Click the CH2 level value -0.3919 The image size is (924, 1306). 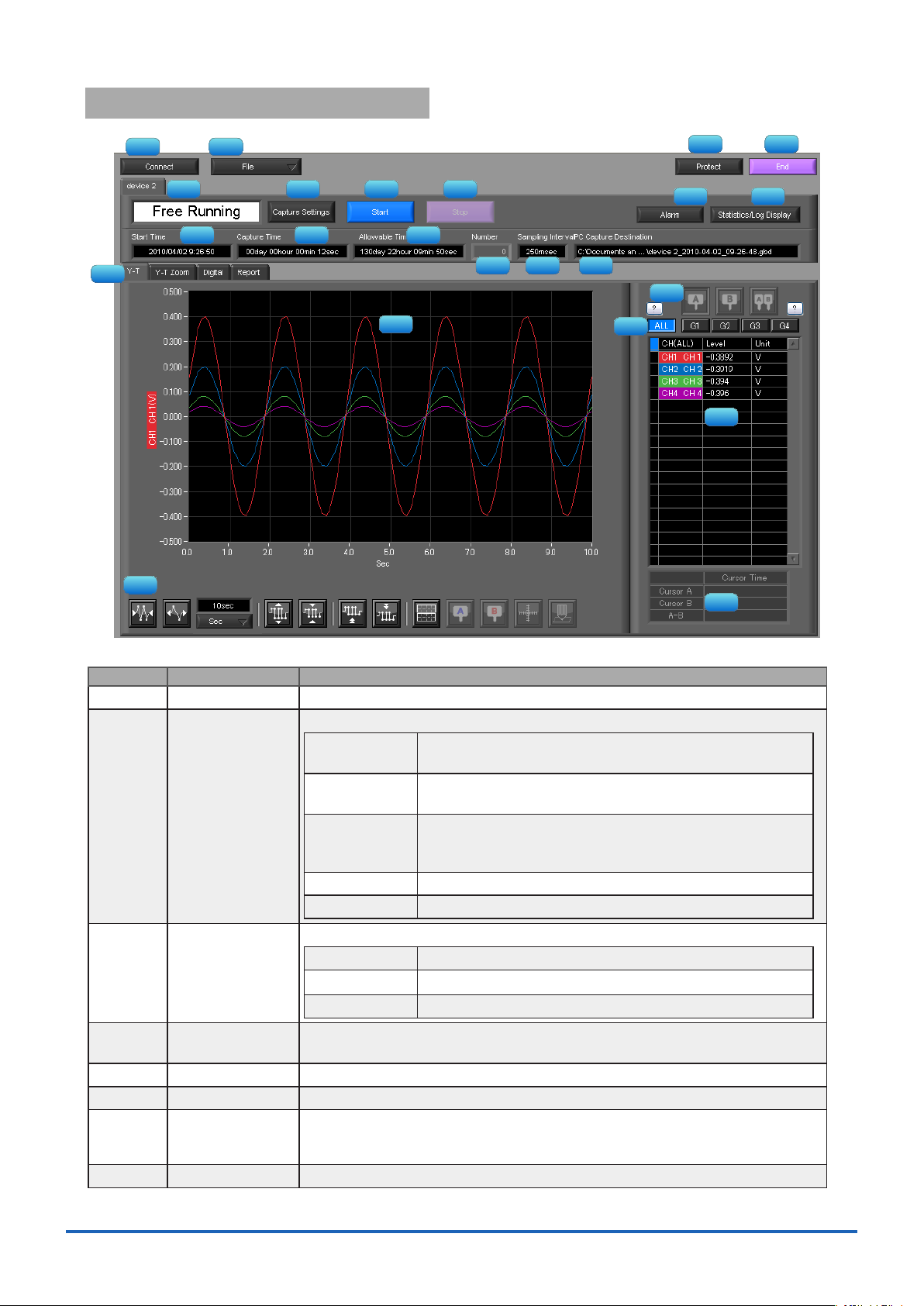pos(727,369)
